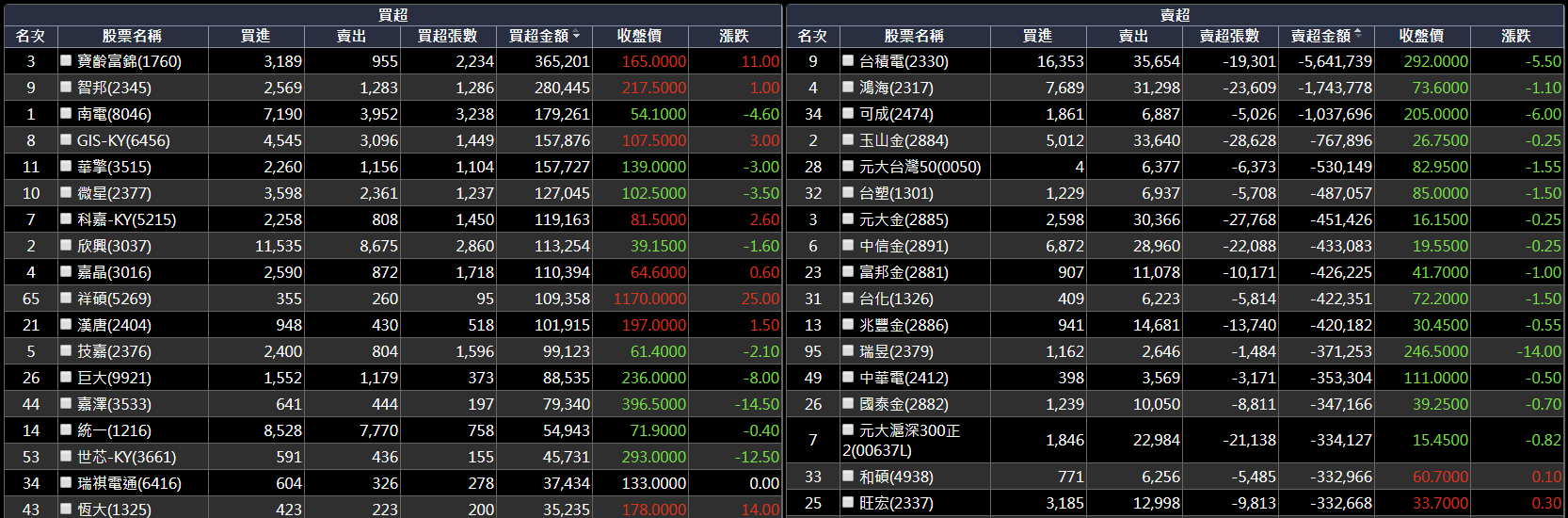Enable the checkbox for 中信金(2891)
The width and height of the screenshot is (1568, 518).
pos(848,245)
